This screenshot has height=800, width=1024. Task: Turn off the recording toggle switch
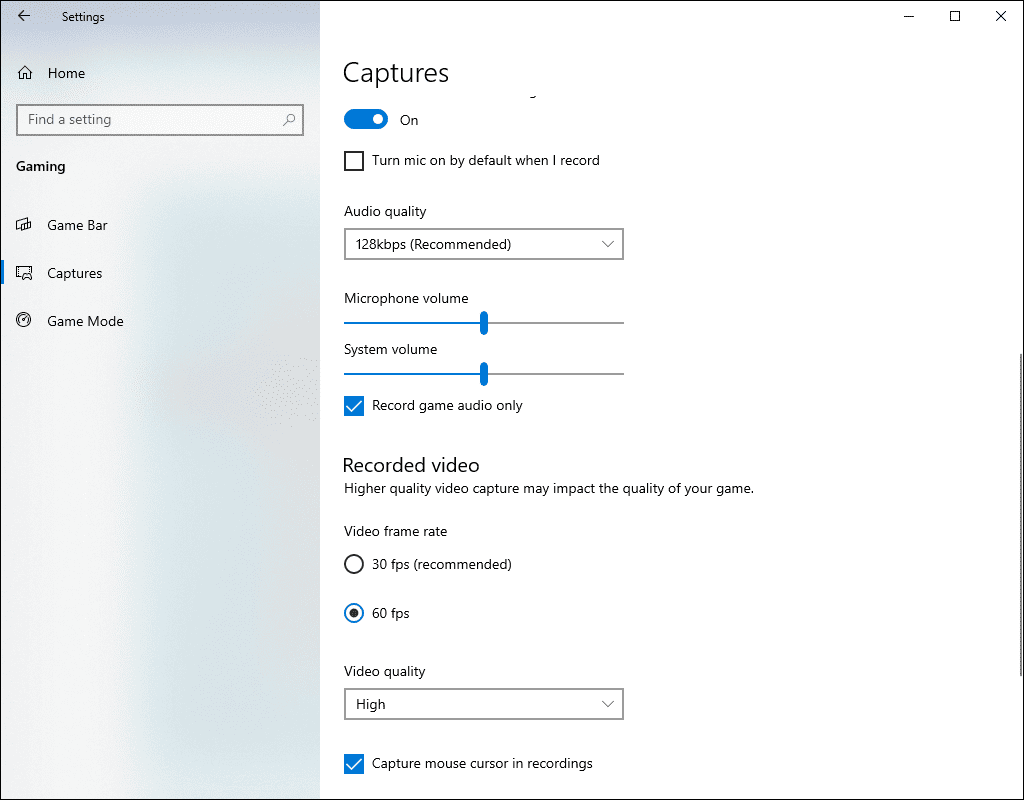pyautogui.click(x=365, y=118)
